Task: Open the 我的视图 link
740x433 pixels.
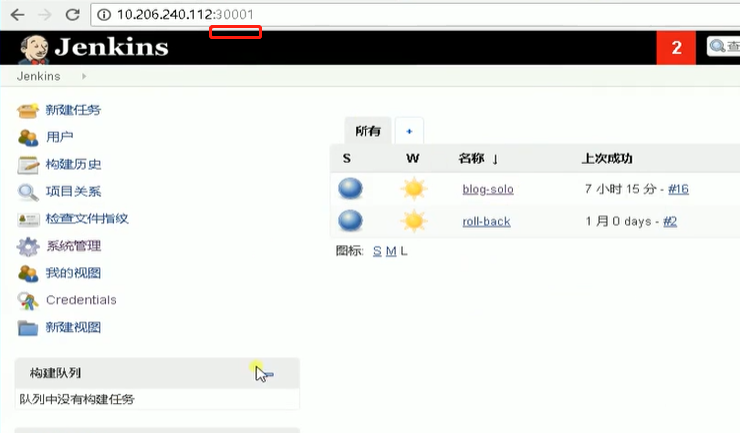Action: [x=73, y=272]
